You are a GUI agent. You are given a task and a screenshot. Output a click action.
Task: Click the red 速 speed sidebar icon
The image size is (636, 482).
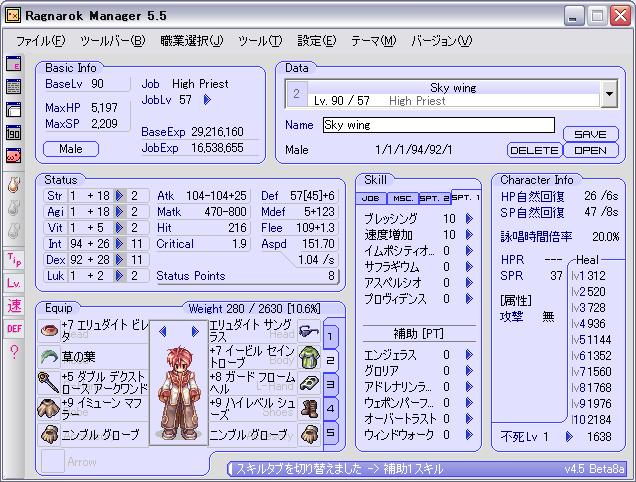[14, 306]
